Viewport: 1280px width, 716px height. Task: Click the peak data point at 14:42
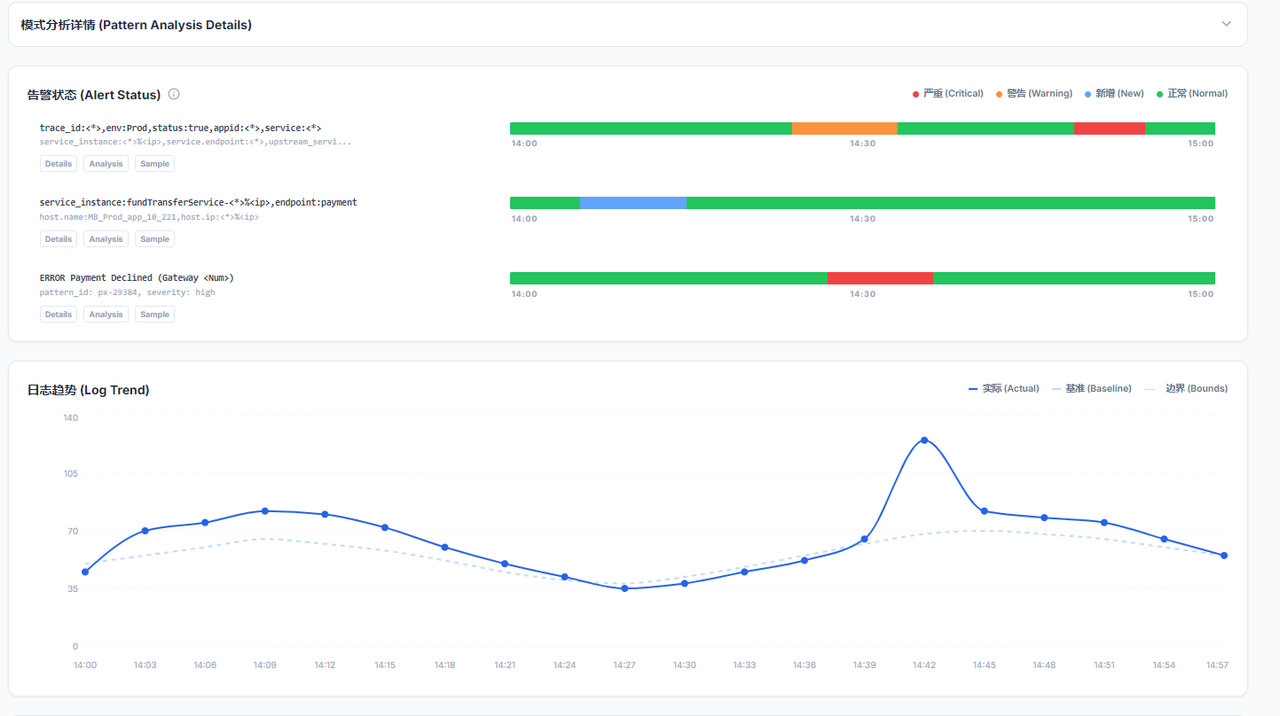click(x=924, y=440)
